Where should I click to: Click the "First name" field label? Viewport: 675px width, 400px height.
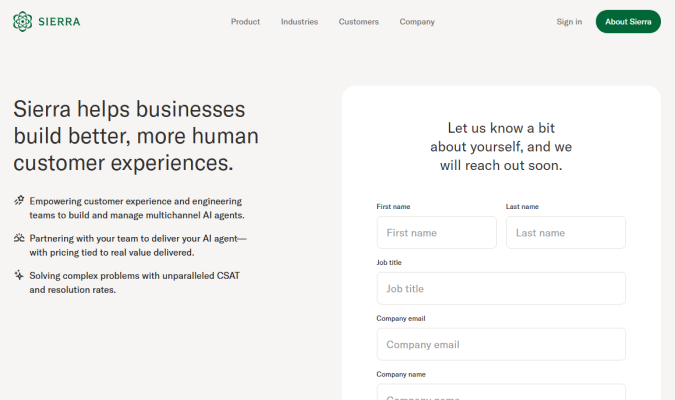click(x=393, y=207)
